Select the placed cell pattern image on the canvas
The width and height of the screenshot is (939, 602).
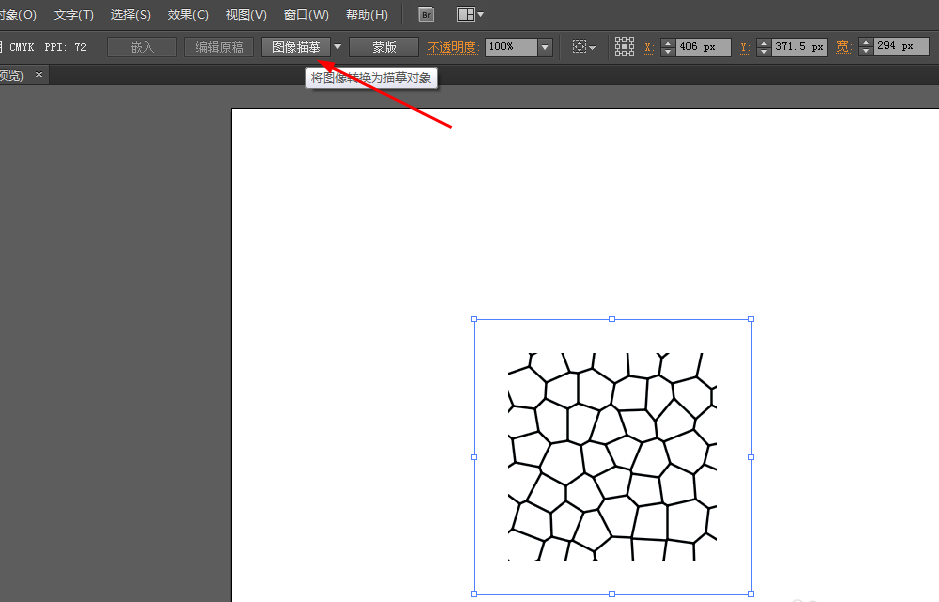tap(612, 456)
